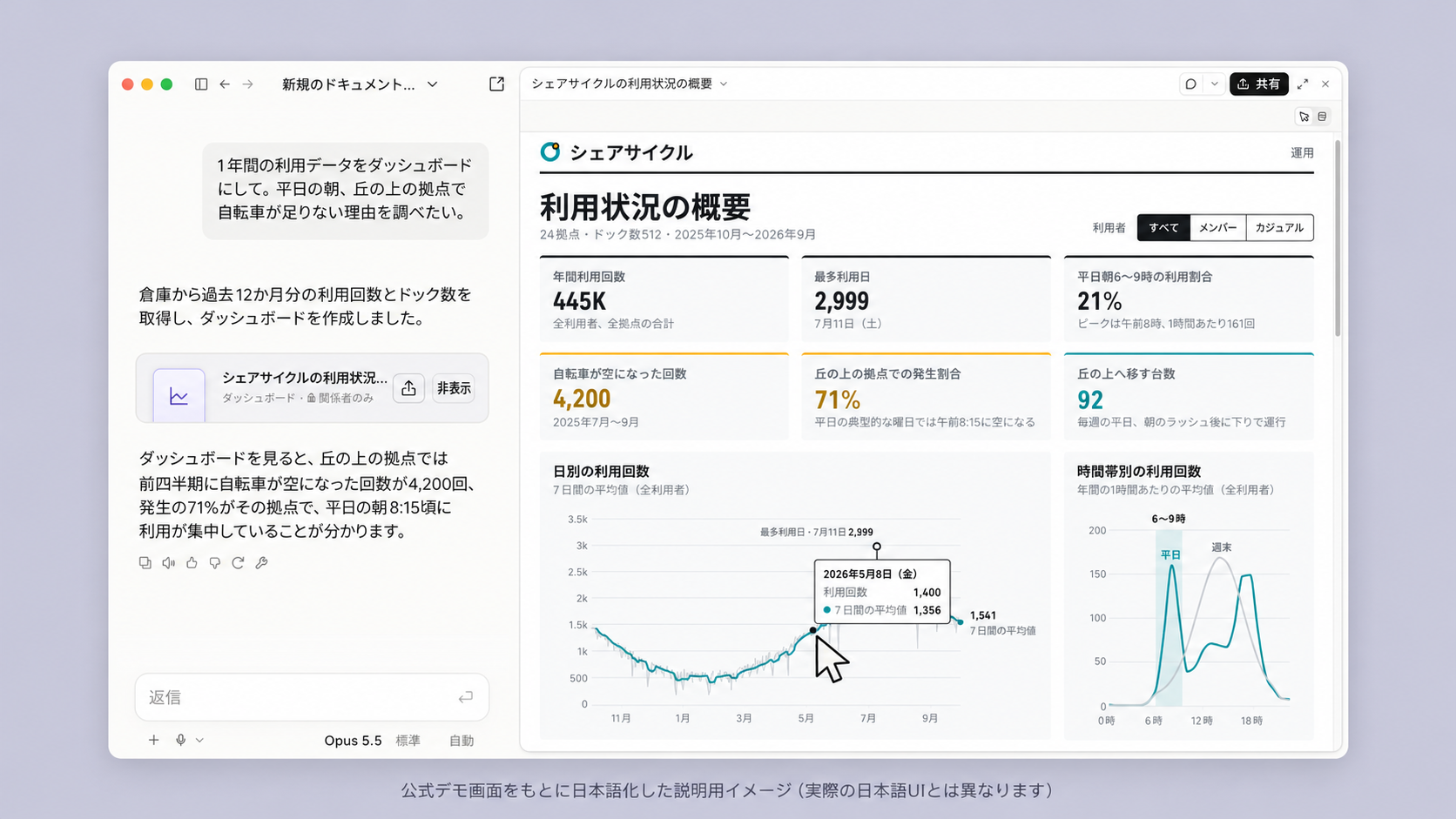Share the artifact card via upload icon

(408, 388)
